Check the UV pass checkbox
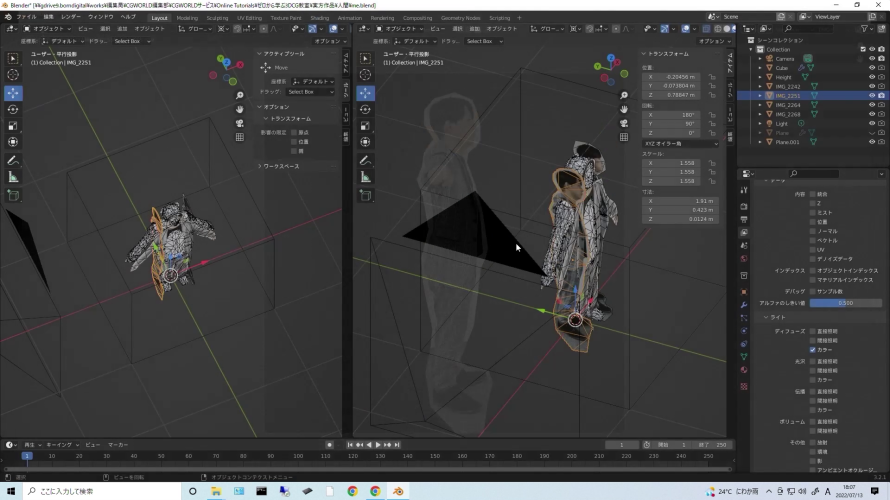890x500 pixels. [x=813, y=250]
